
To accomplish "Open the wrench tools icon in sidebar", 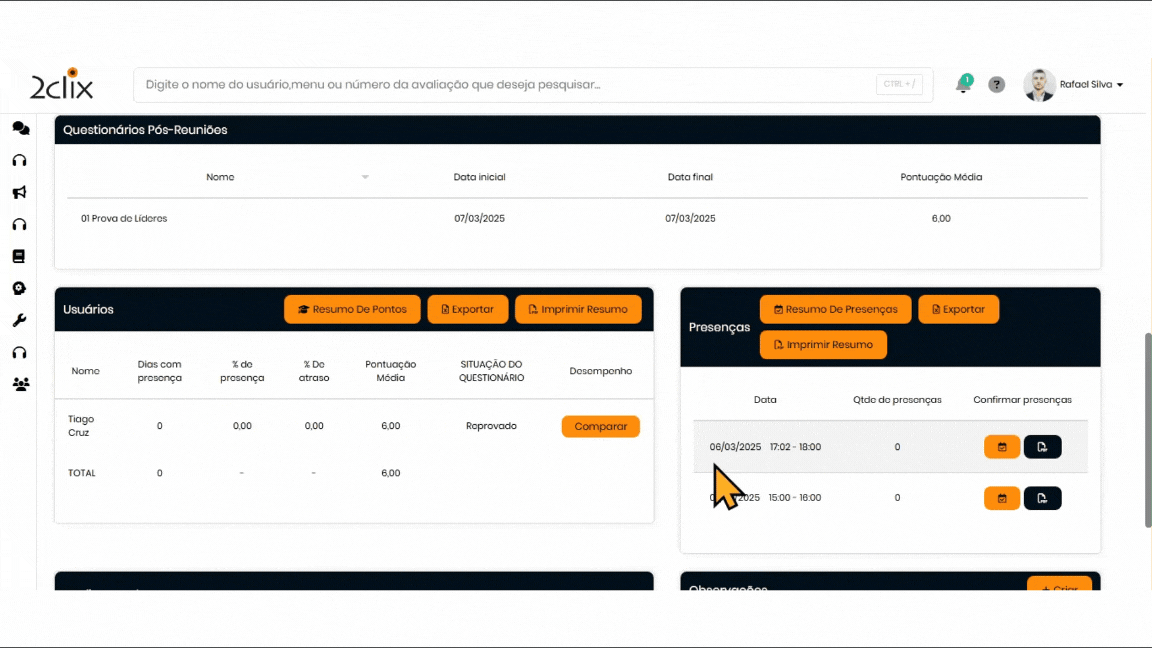I will (19, 320).
